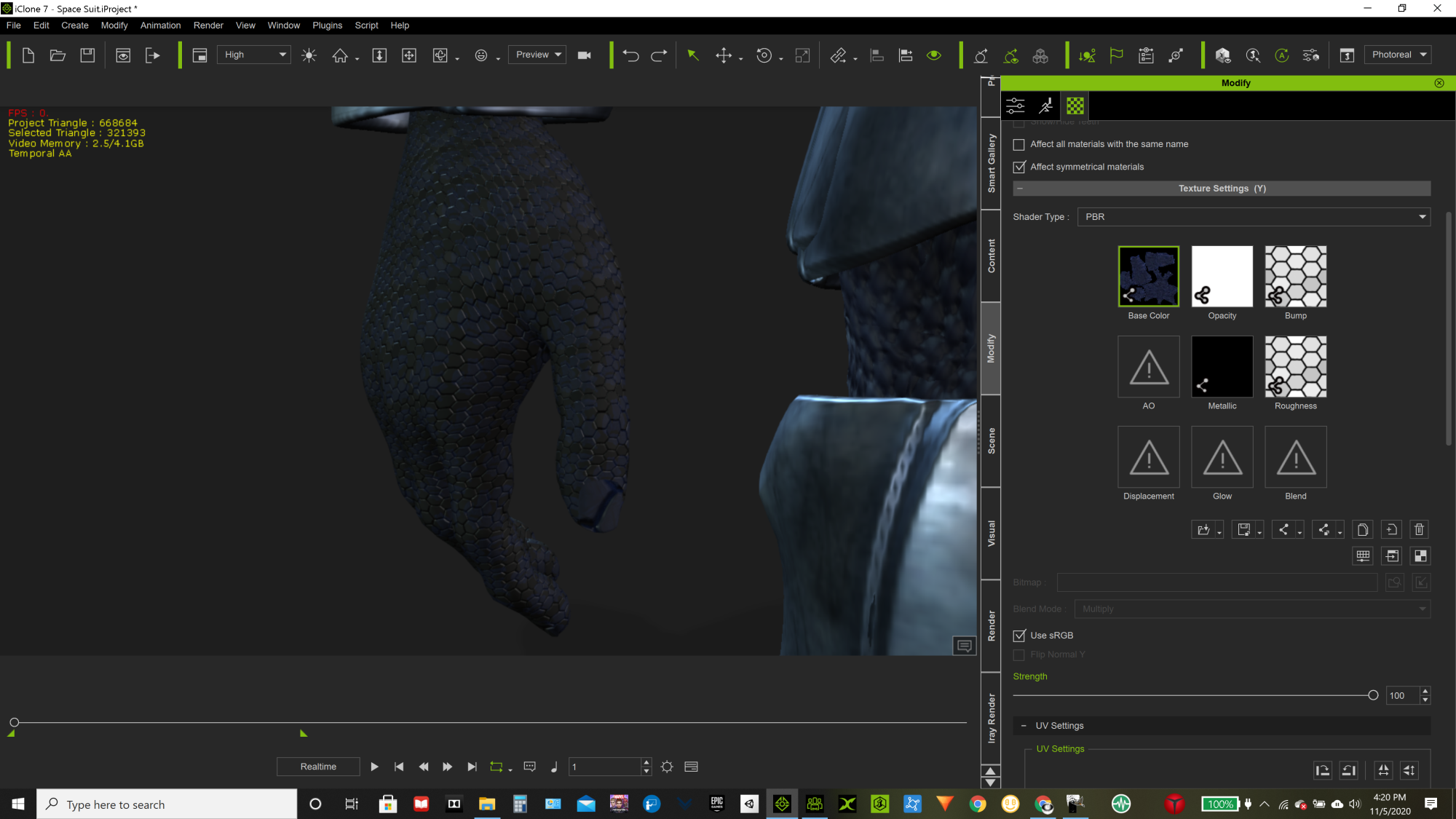Select the Bump texture channel
Screen dimensions: 1456x819
tap(1296, 276)
